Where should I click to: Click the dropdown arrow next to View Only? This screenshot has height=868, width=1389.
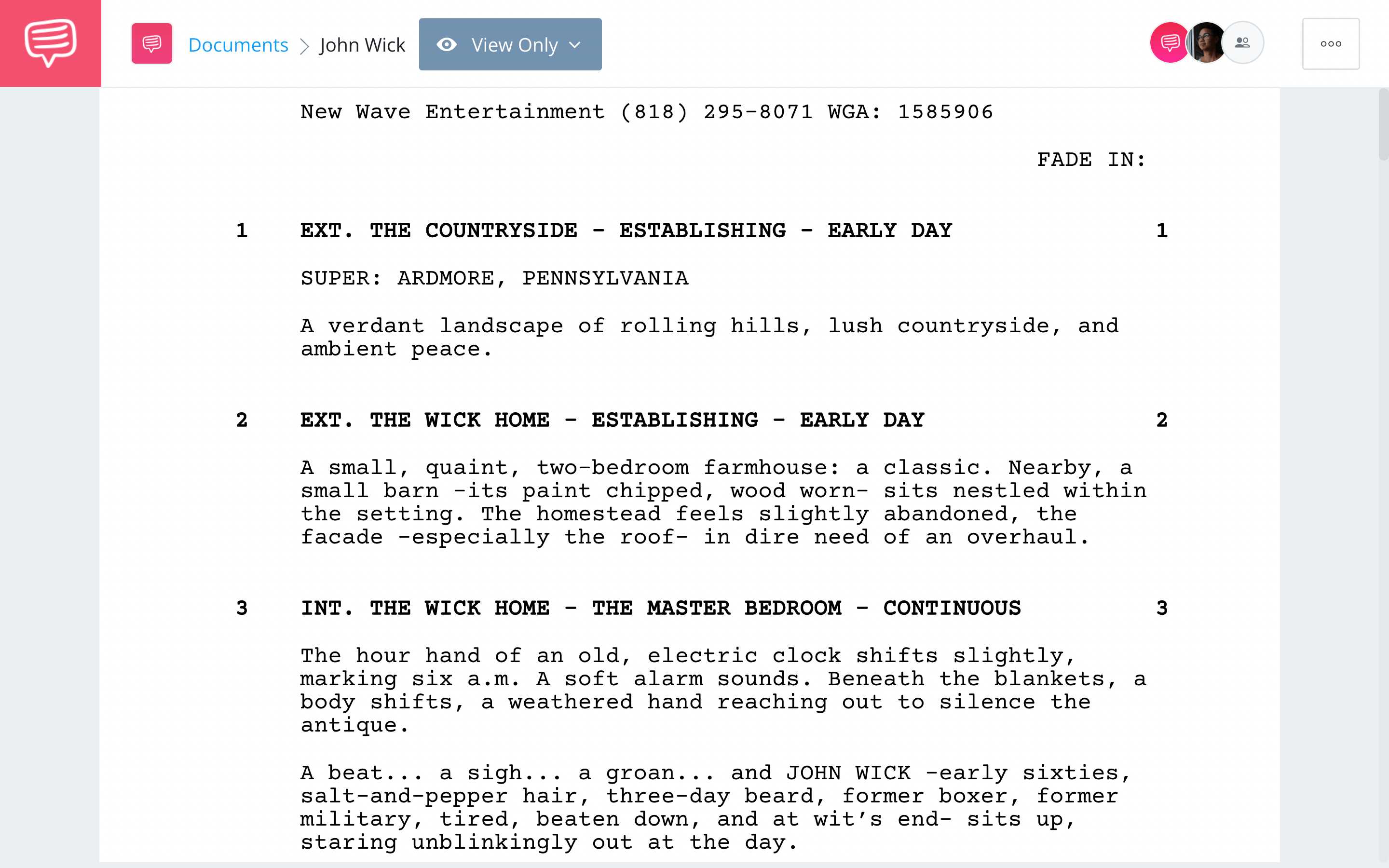[x=575, y=44]
